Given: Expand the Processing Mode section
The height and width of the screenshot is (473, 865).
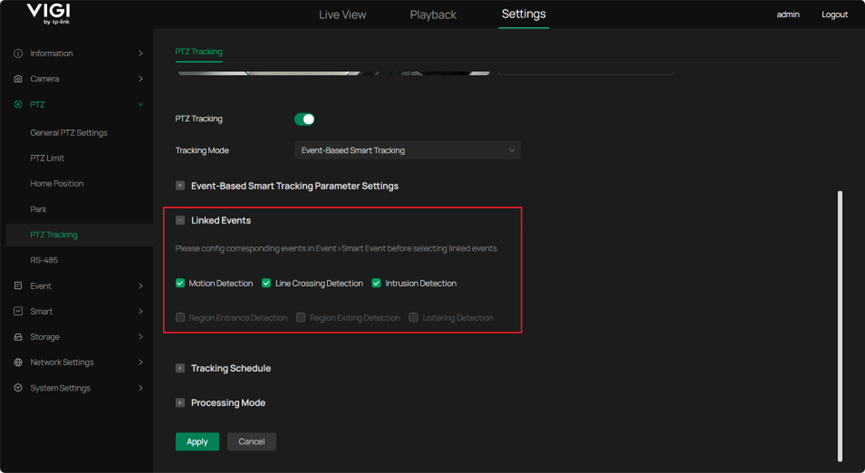Looking at the screenshot, I should (x=180, y=403).
